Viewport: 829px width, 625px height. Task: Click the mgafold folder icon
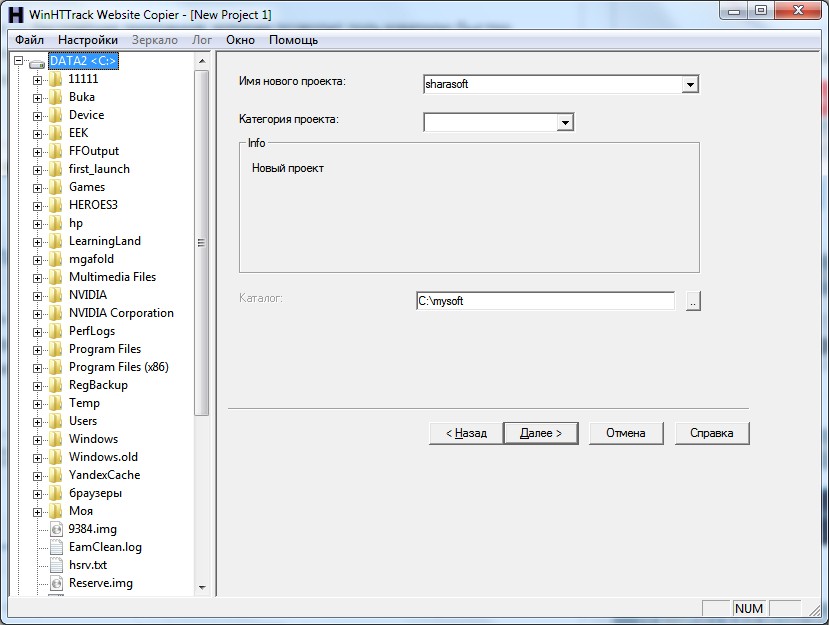(56, 259)
